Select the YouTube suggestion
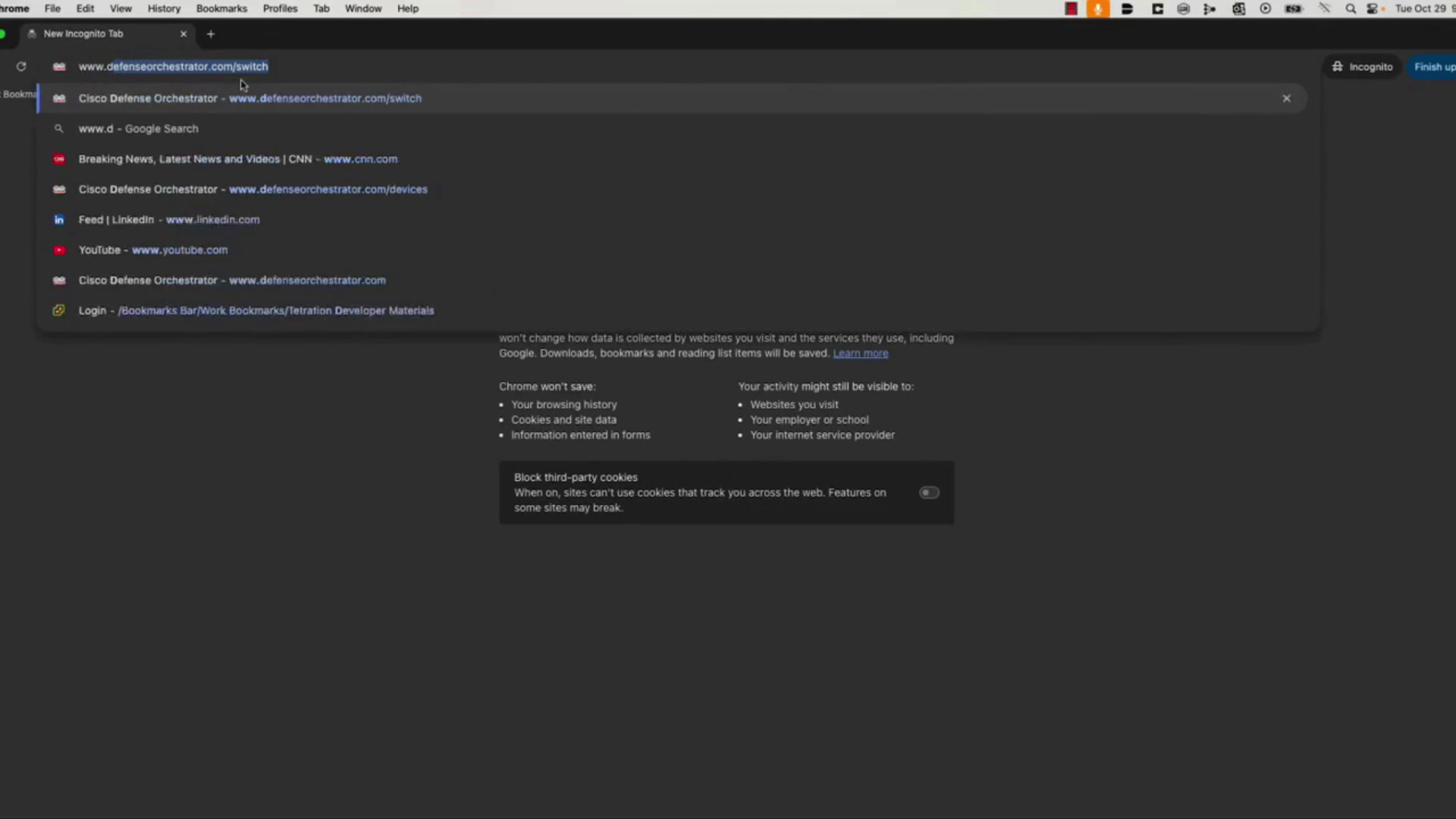This screenshot has height=819, width=1456. pyautogui.click(x=671, y=250)
